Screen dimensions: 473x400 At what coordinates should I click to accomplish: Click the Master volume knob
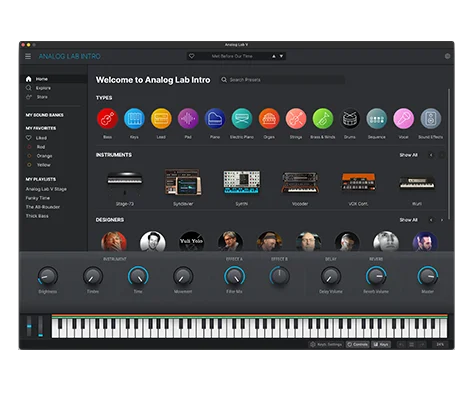coord(428,276)
